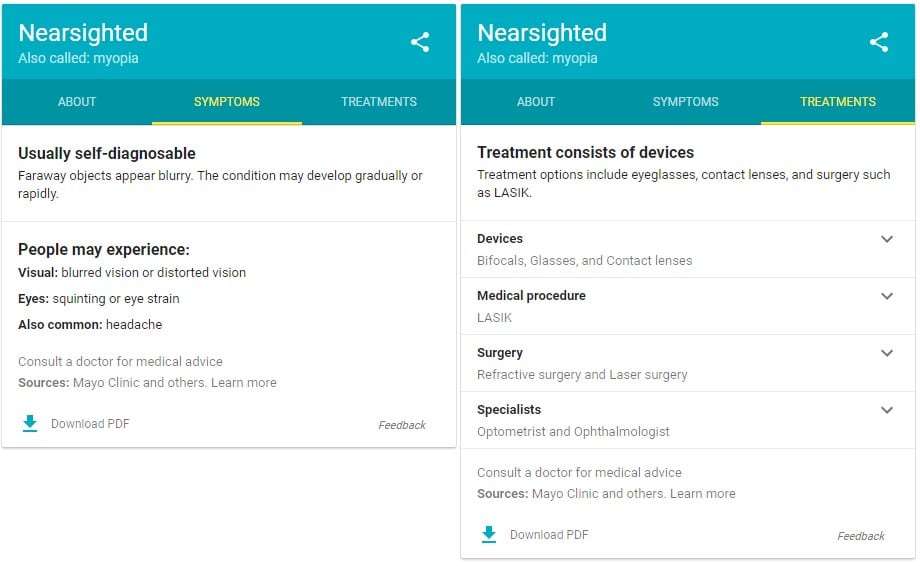Switch to Symptoms tab in the right card
Viewport: 920px width, 566px height.
(x=686, y=102)
